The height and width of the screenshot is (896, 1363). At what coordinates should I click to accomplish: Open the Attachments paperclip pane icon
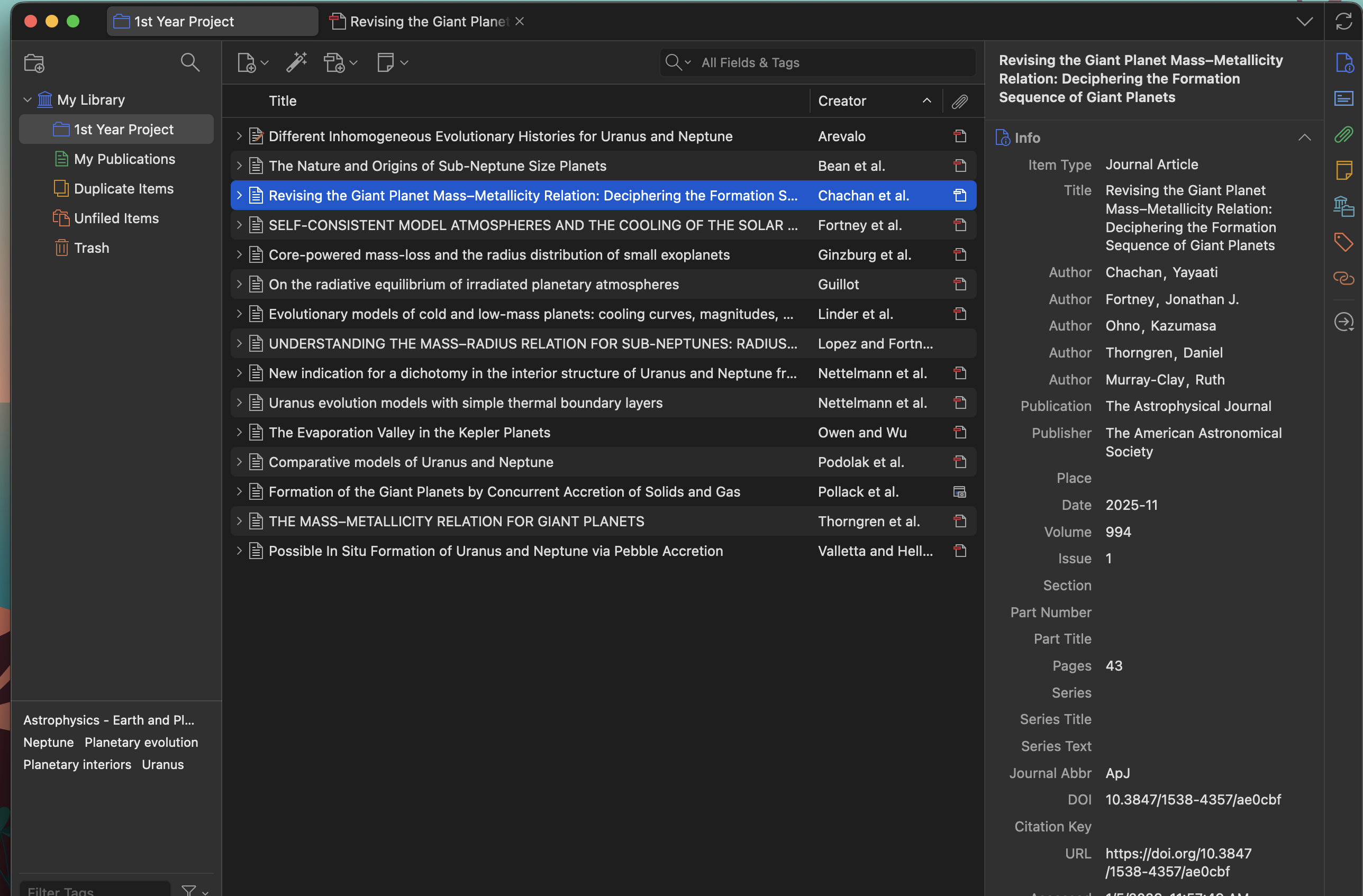(x=1343, y=134)
